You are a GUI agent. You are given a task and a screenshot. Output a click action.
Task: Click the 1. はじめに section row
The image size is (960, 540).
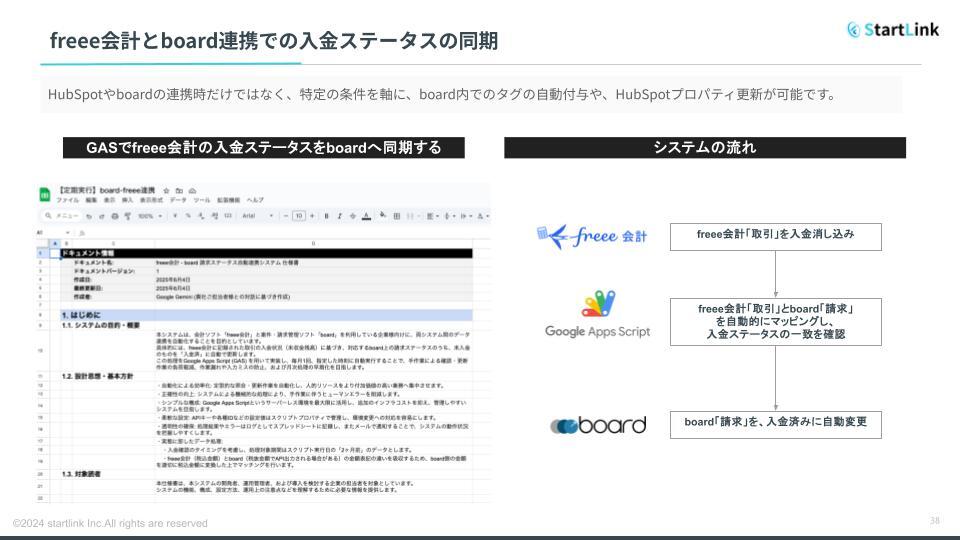[266, 315]
